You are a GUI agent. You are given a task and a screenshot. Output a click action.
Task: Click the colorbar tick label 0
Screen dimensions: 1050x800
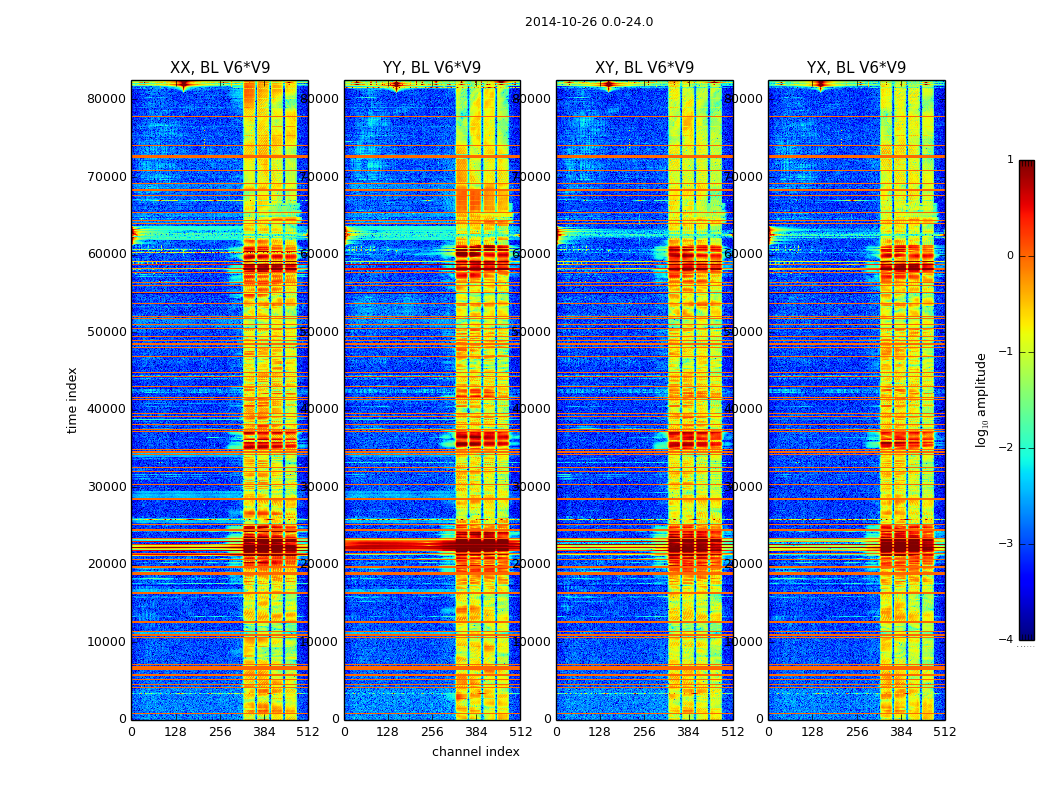pos(1009,256)
